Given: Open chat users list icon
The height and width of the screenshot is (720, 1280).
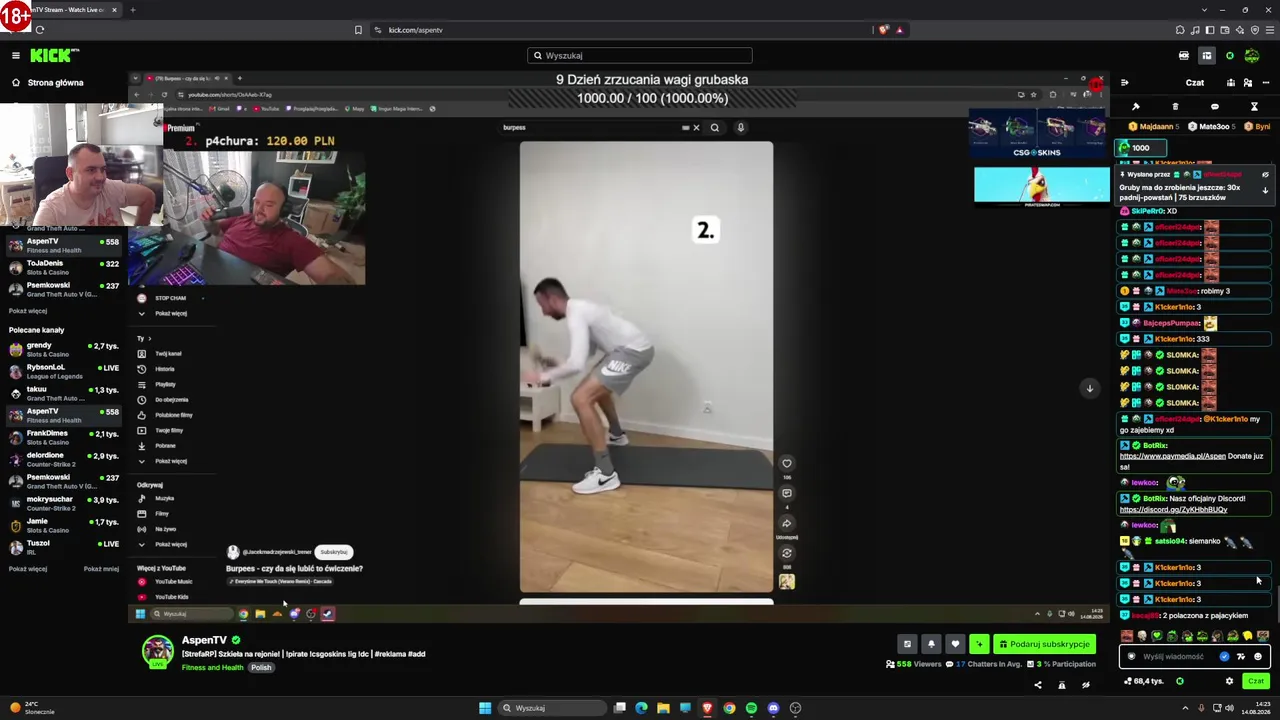Looking at the screenshot, I should click(x=1248, y=83).
